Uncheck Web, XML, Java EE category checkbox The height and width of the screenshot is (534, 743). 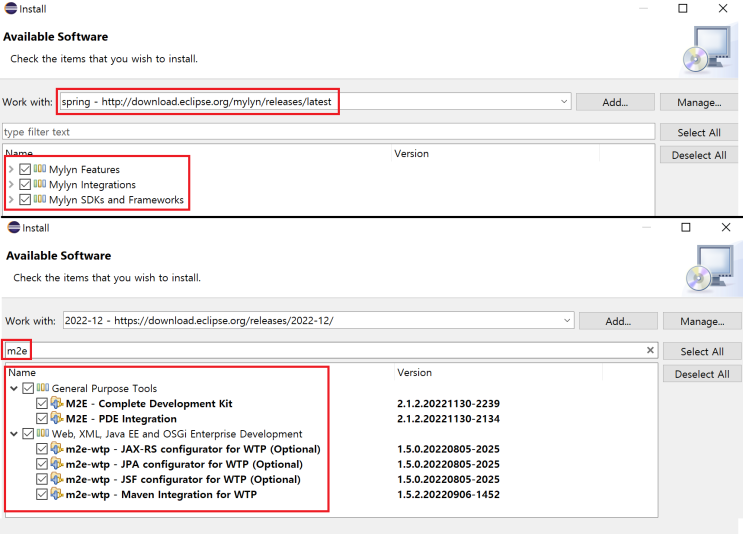[28, 434]
